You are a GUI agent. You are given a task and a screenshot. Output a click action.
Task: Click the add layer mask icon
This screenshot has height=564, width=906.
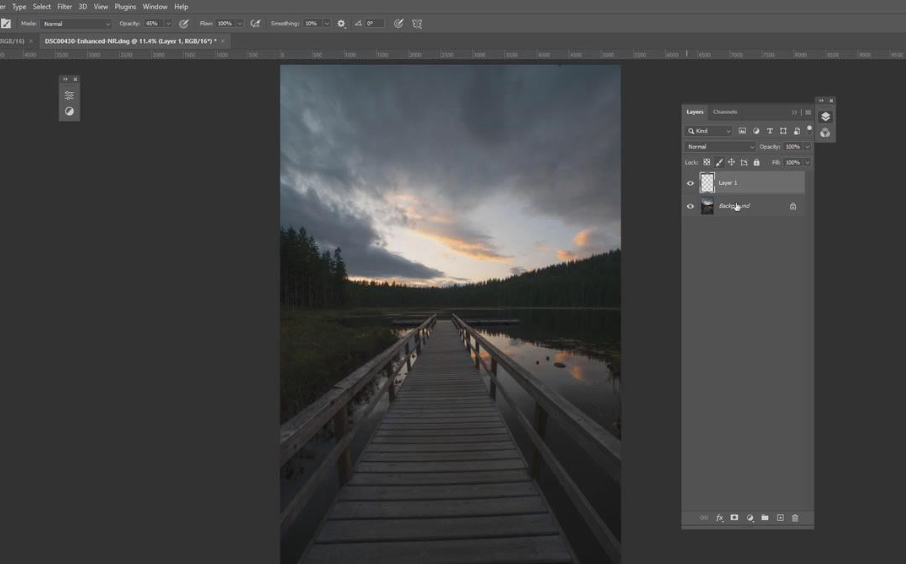734,518
